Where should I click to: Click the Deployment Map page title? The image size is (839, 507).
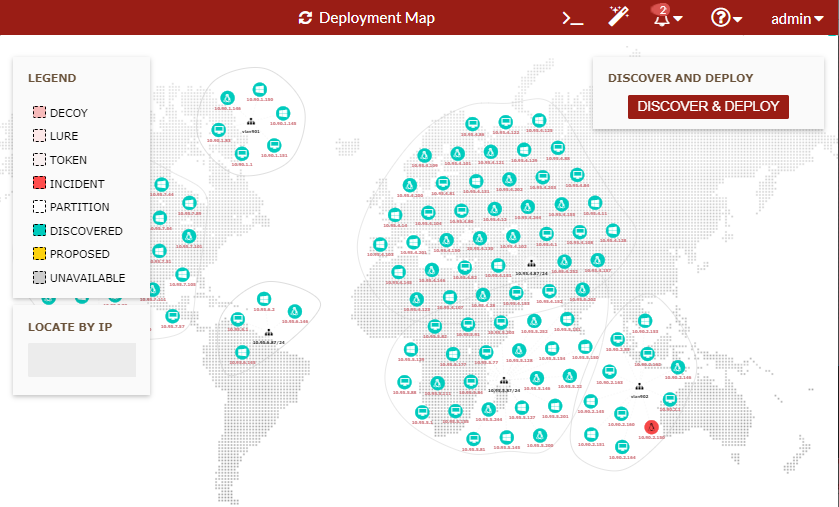pos(376,18)
